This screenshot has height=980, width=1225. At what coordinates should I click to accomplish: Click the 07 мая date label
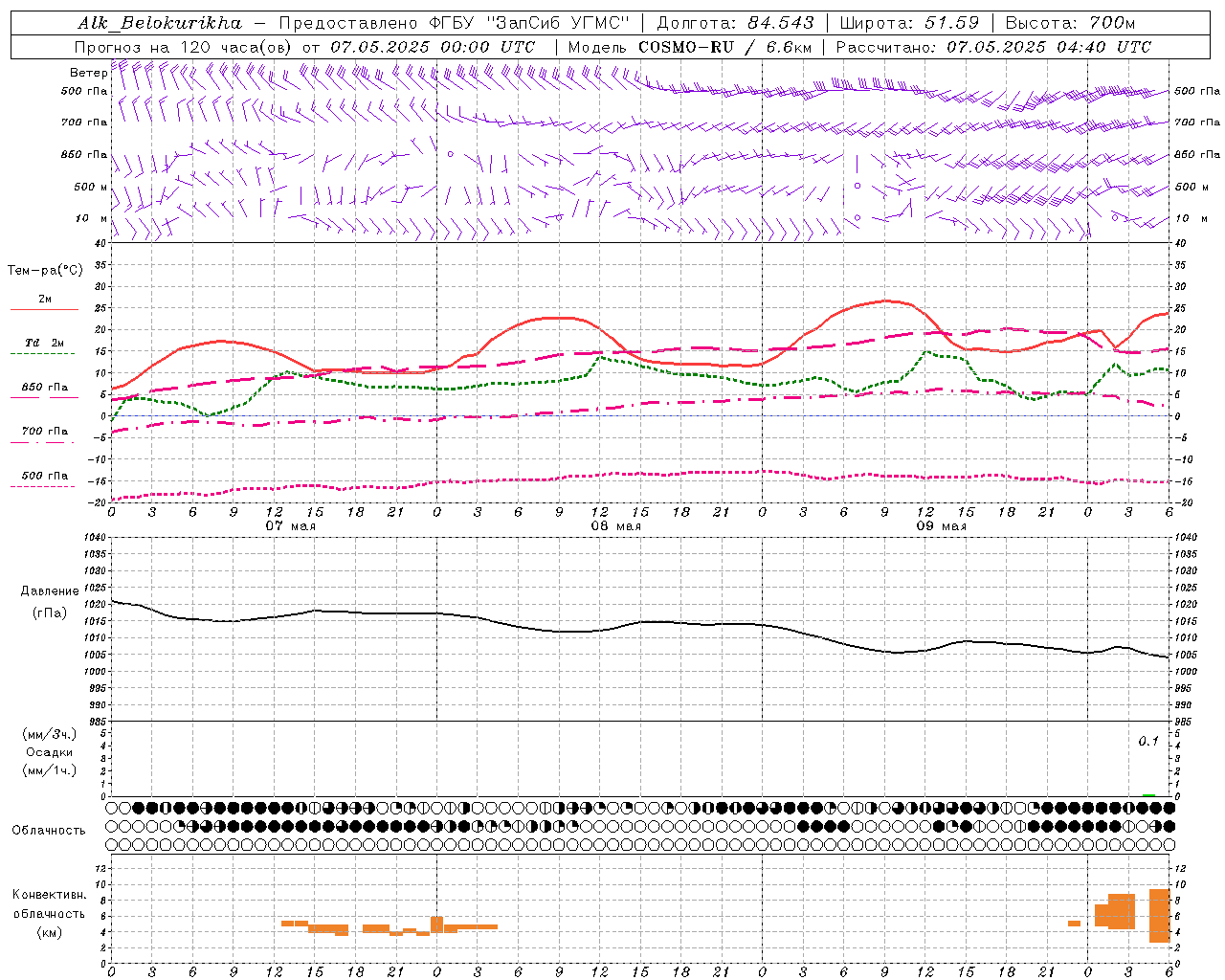pyautogui.click(x=291, y=526)
